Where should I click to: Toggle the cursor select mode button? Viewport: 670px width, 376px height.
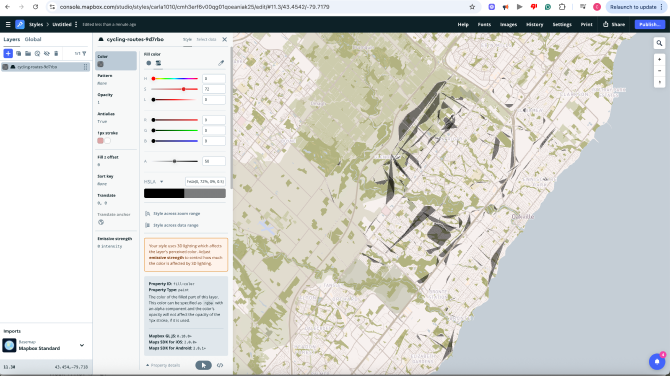click(x=203, y=365)
